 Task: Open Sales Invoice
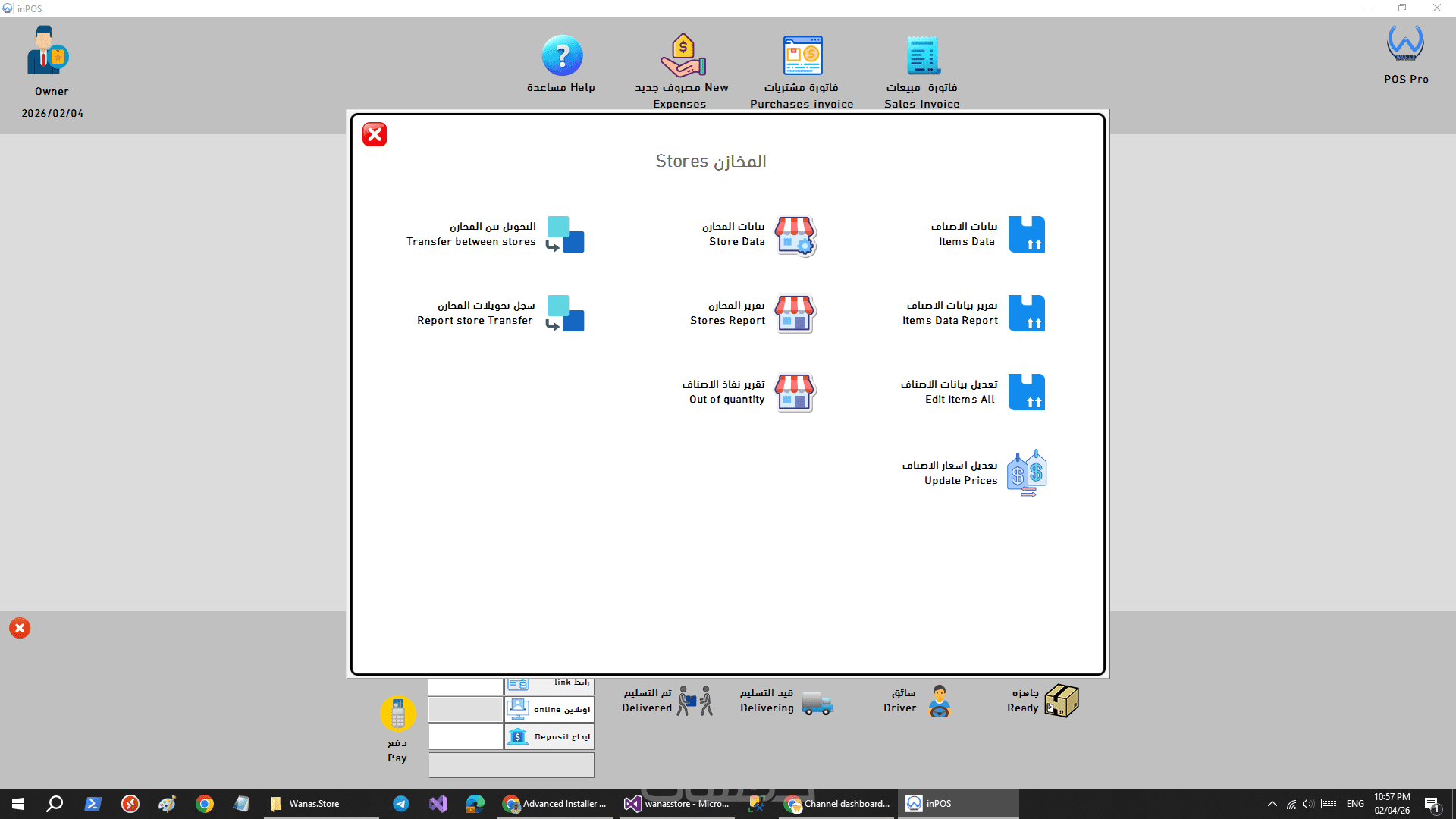click(x=922, y=56)
